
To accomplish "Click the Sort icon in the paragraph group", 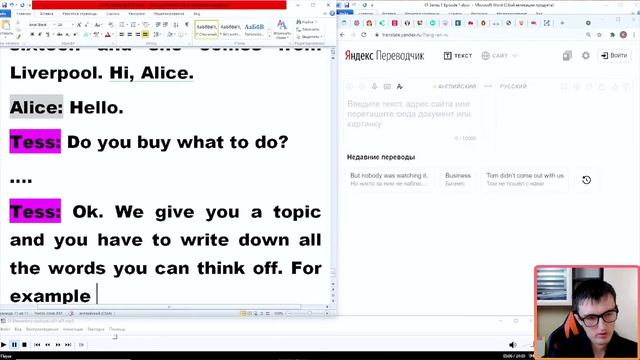I will point(176,25).
